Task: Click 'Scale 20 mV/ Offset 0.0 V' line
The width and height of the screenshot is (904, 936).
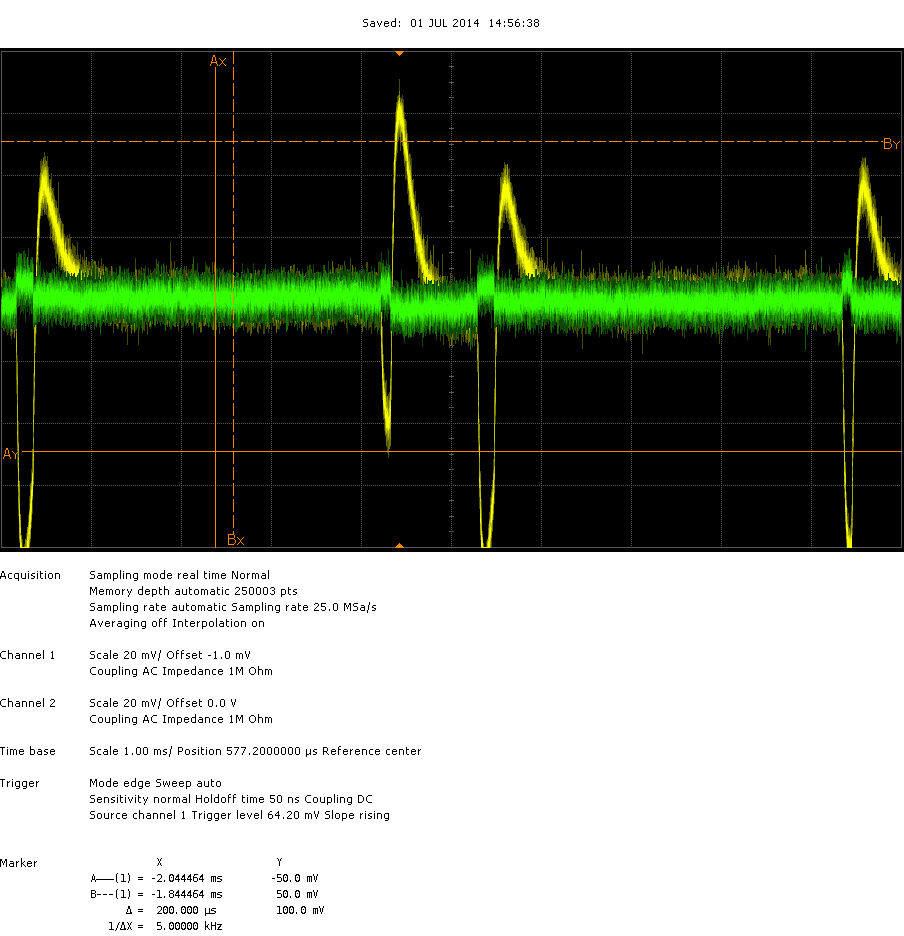Action: (x=163, y=703)
